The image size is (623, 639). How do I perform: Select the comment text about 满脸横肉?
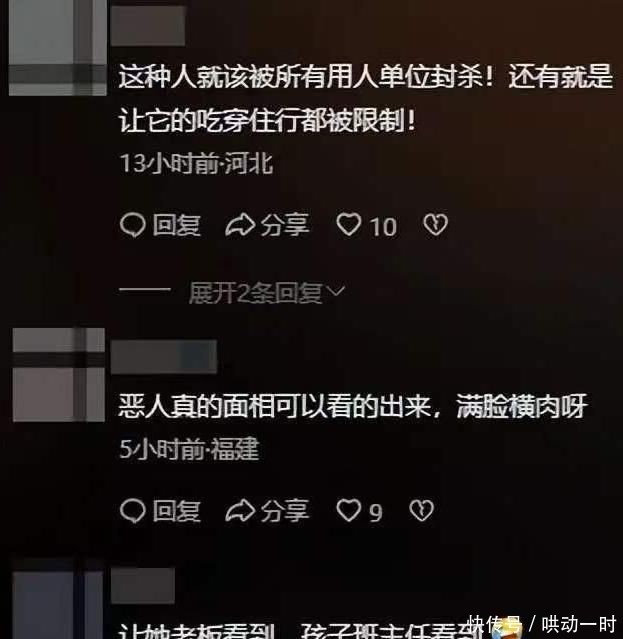coord(352,407)
